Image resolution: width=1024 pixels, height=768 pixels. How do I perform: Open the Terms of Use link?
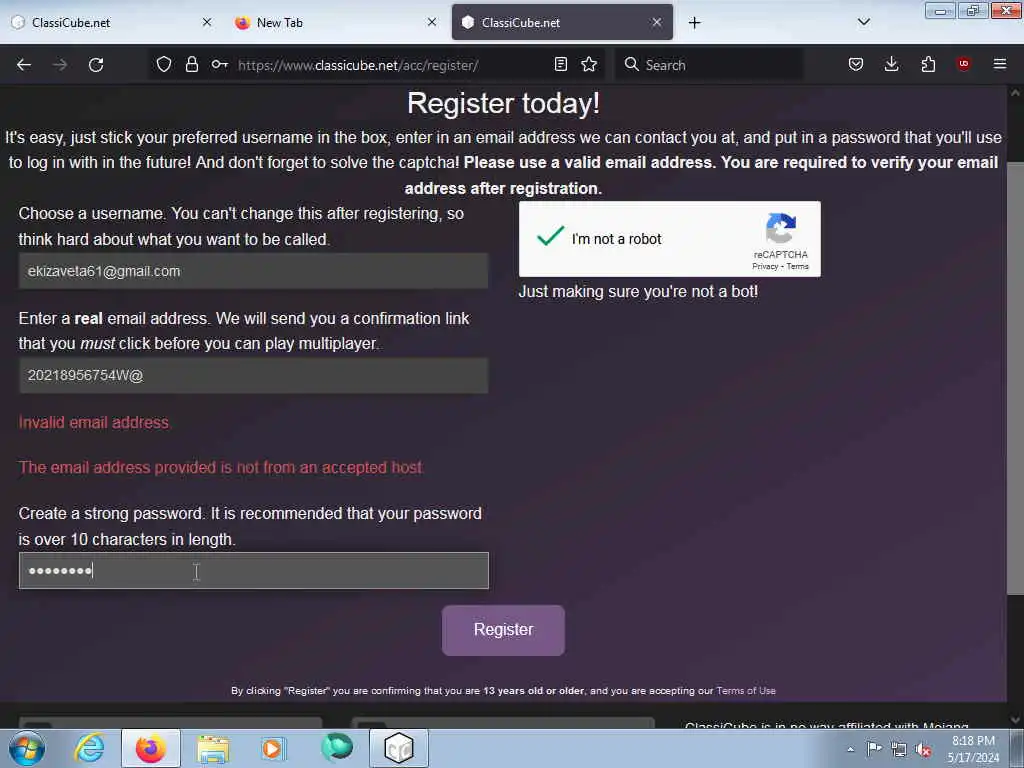(746, 691)
